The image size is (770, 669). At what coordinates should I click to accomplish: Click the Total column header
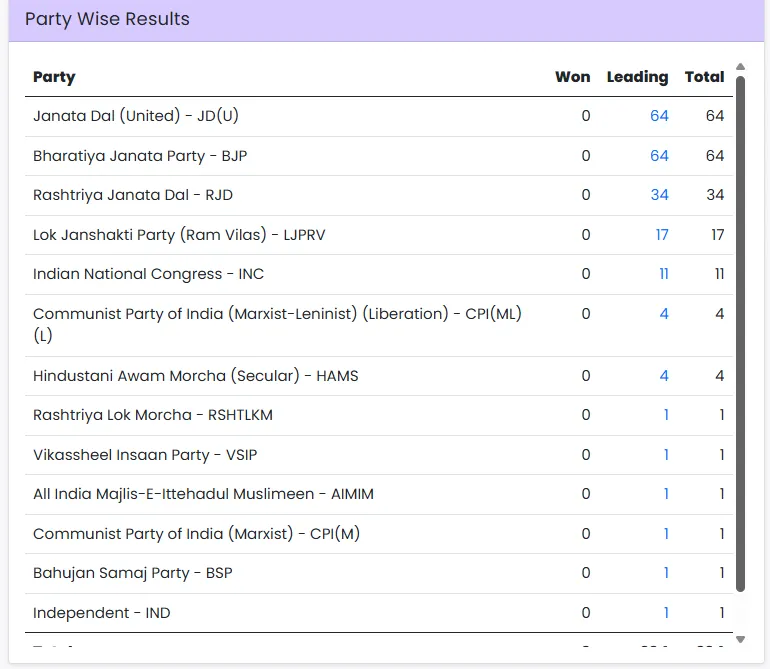(x=704, y=77)
